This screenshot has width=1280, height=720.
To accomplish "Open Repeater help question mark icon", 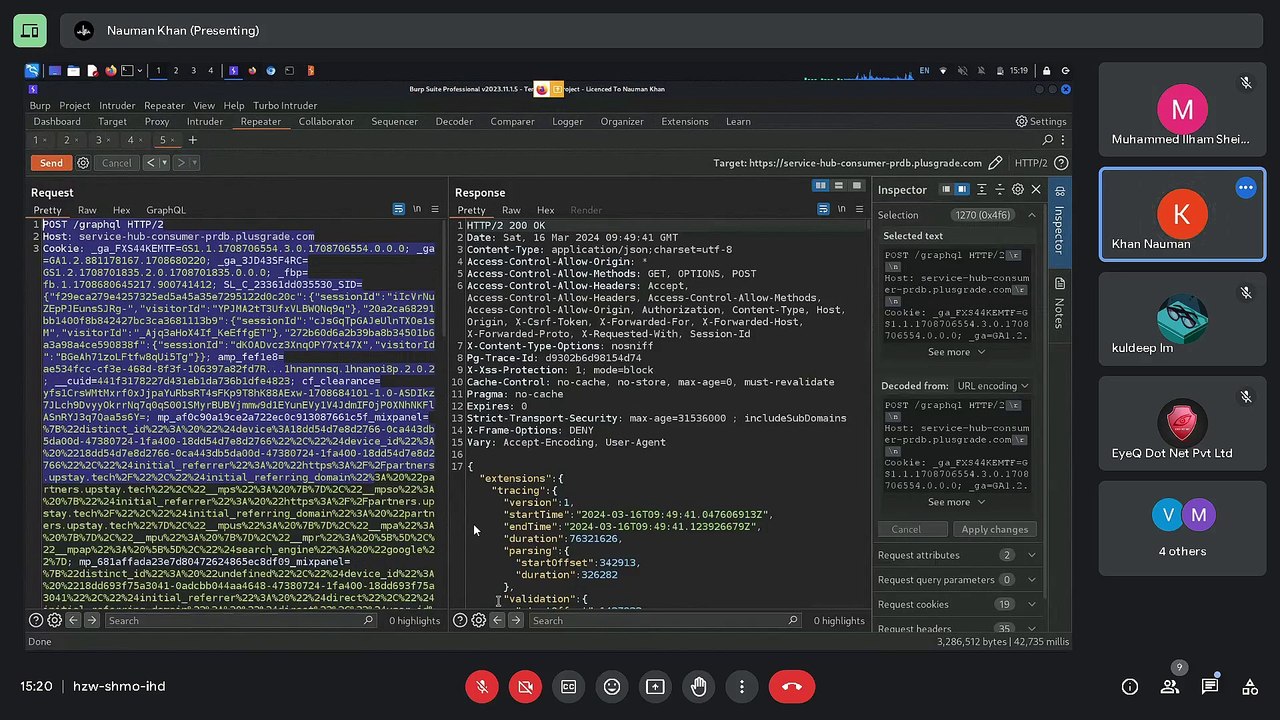I will click(x=1062, y=163).
